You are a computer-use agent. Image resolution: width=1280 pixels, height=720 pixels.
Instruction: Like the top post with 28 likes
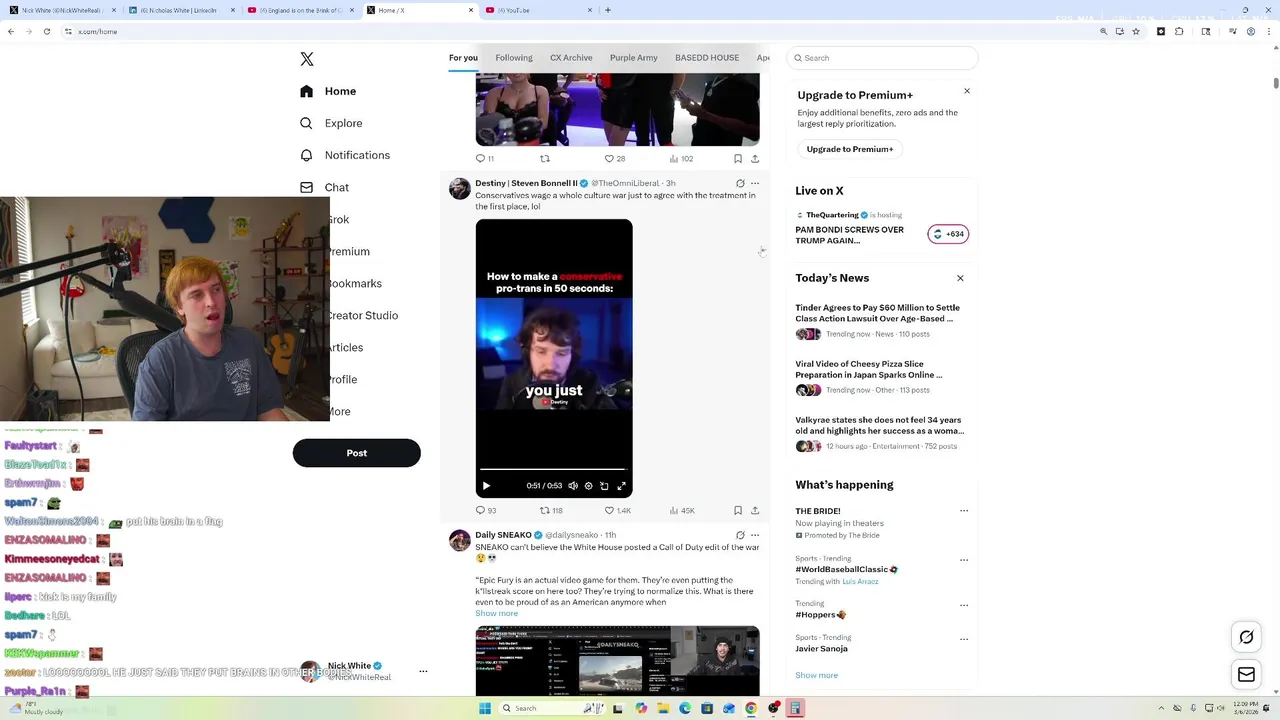click(x=615, y=159)
